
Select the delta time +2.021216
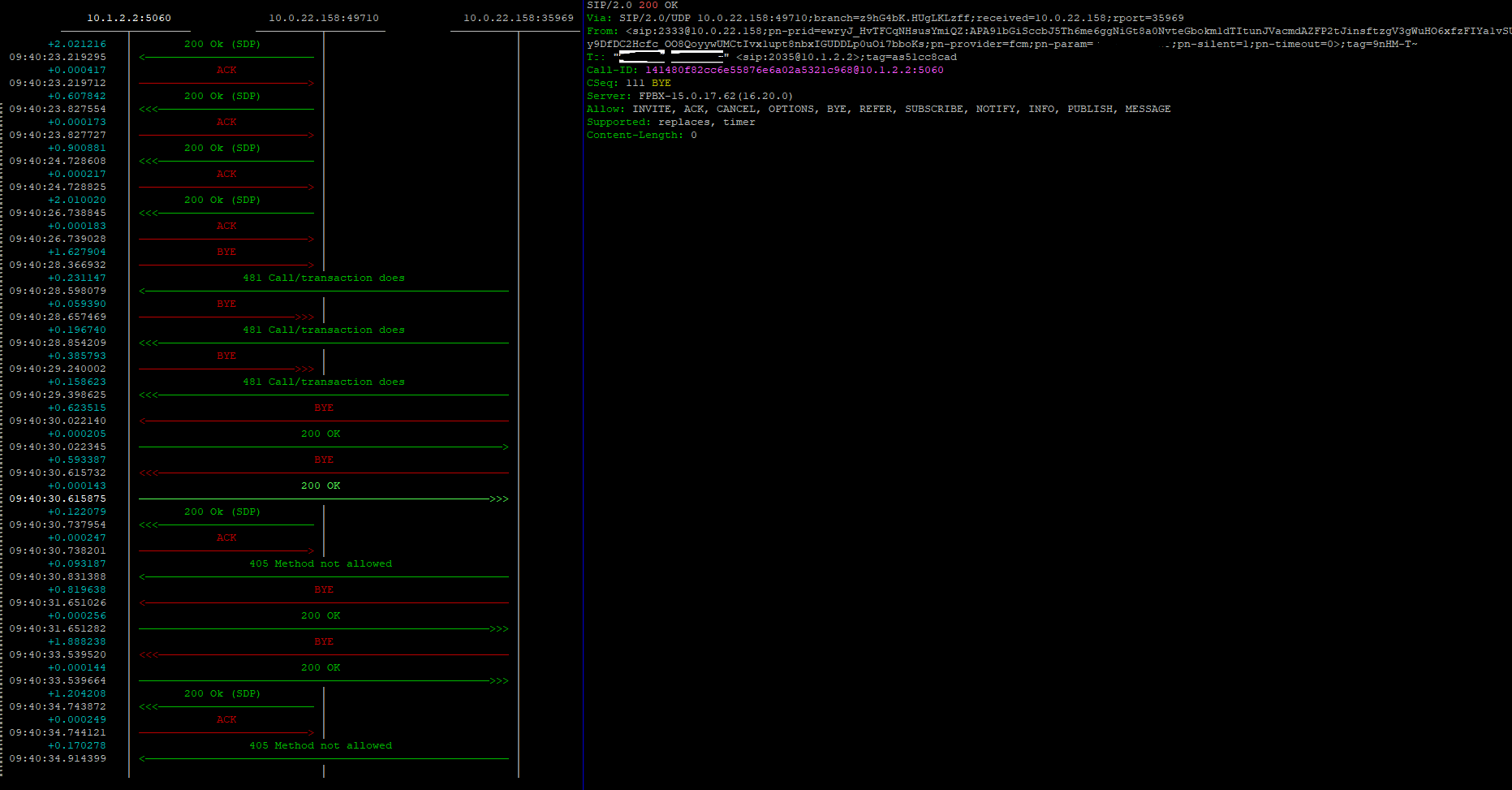click(x=76, y=44)
